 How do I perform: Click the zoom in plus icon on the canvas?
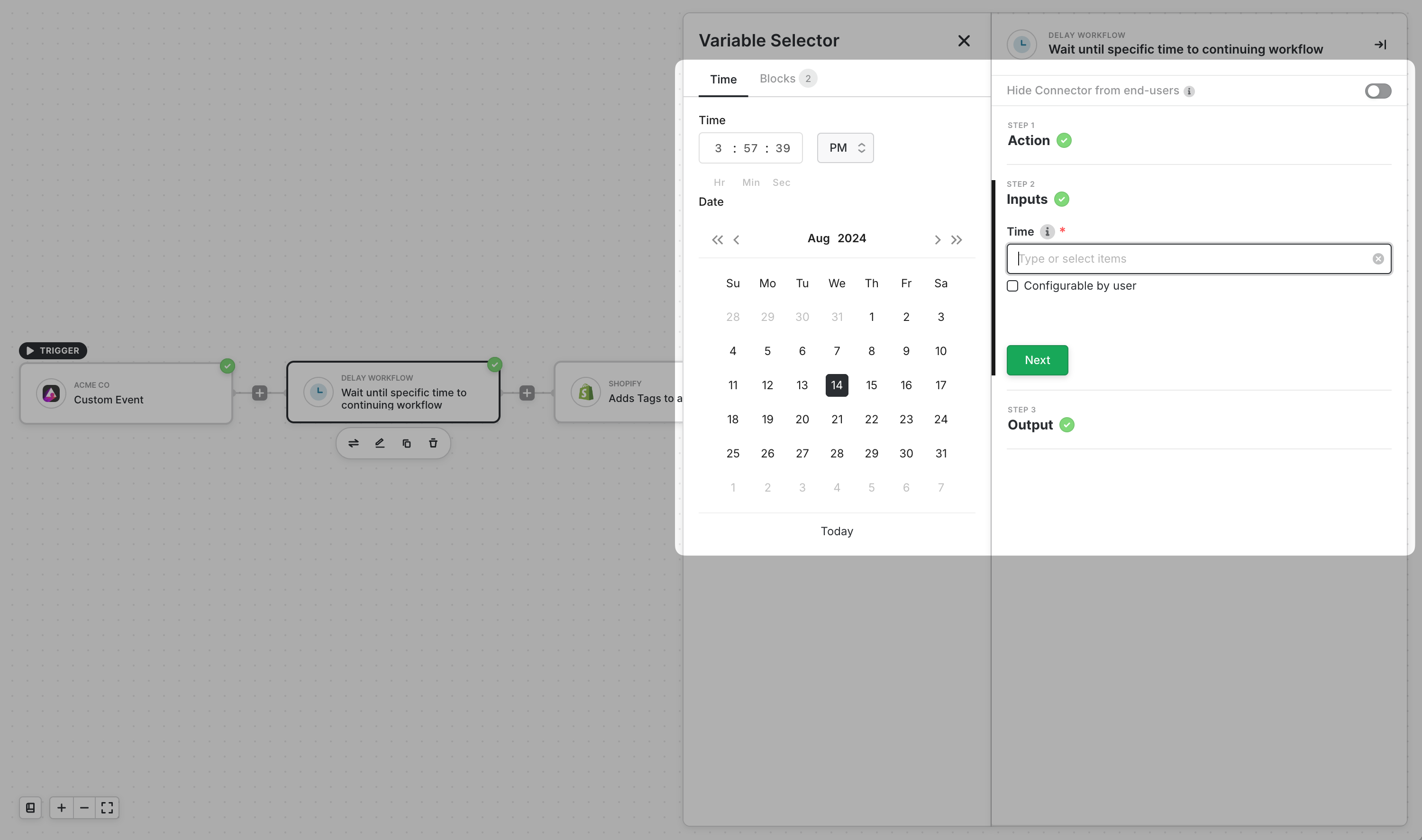click(x=61, y=808)
